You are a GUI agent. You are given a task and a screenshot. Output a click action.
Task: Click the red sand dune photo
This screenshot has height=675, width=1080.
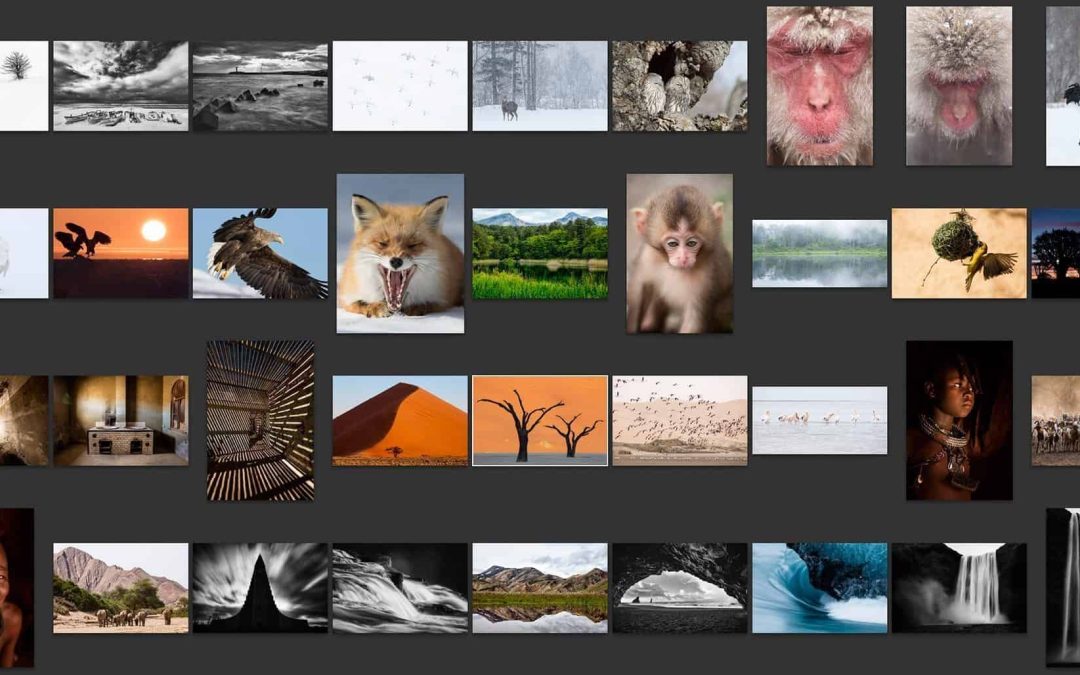click(x=400, y=420)
